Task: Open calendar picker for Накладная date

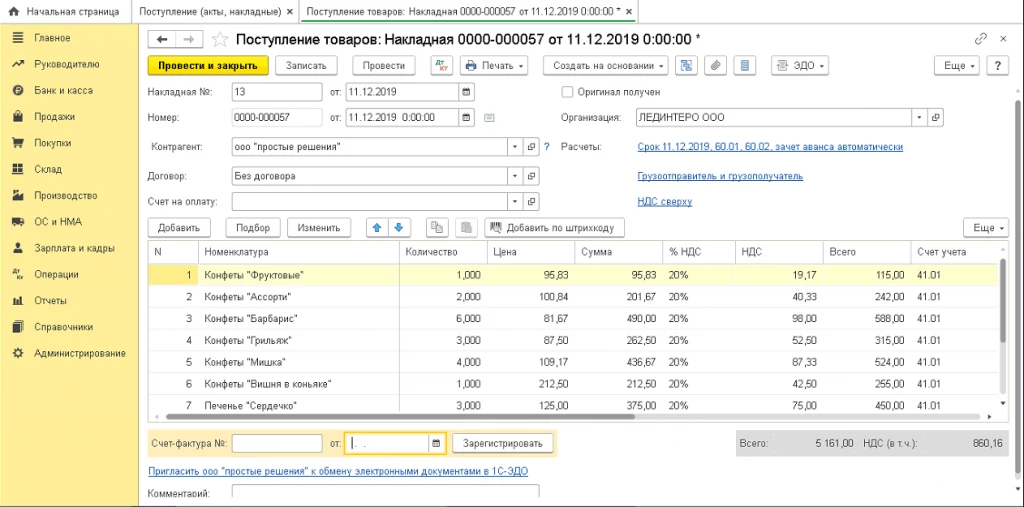Action: coord(466,92)
